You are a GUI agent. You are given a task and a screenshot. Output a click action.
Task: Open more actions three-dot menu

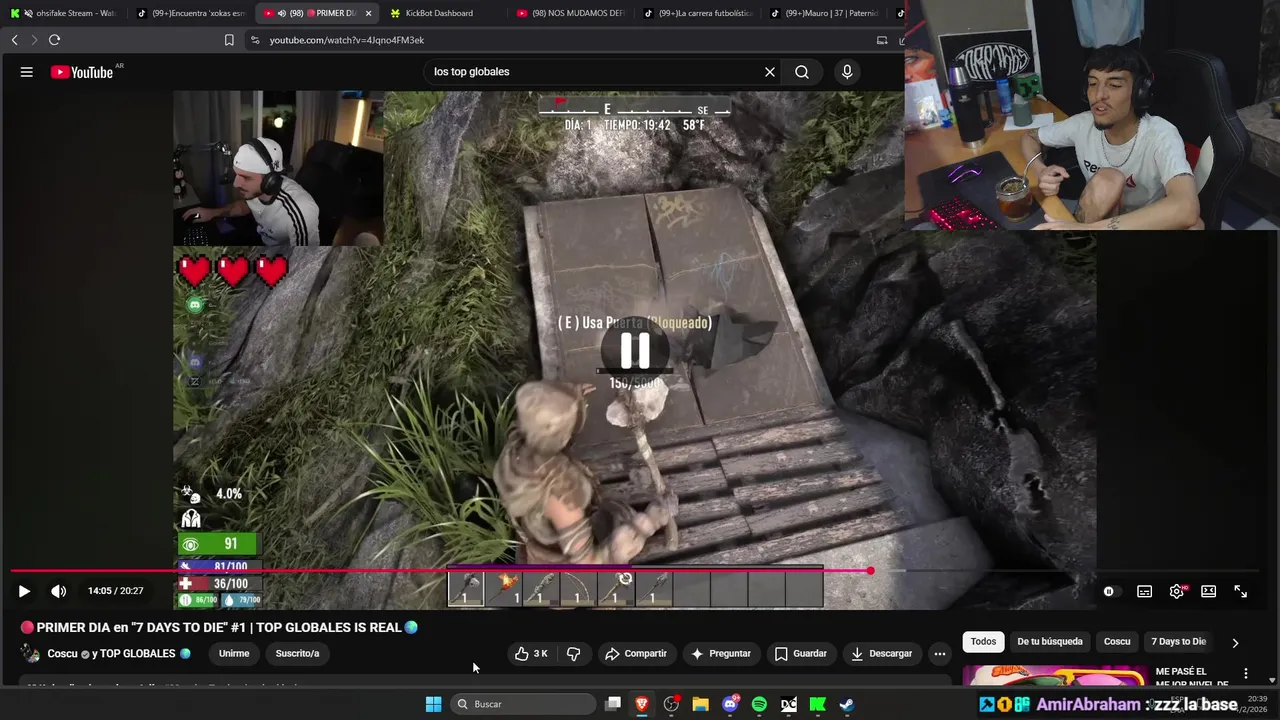click(x=939, y=654)
